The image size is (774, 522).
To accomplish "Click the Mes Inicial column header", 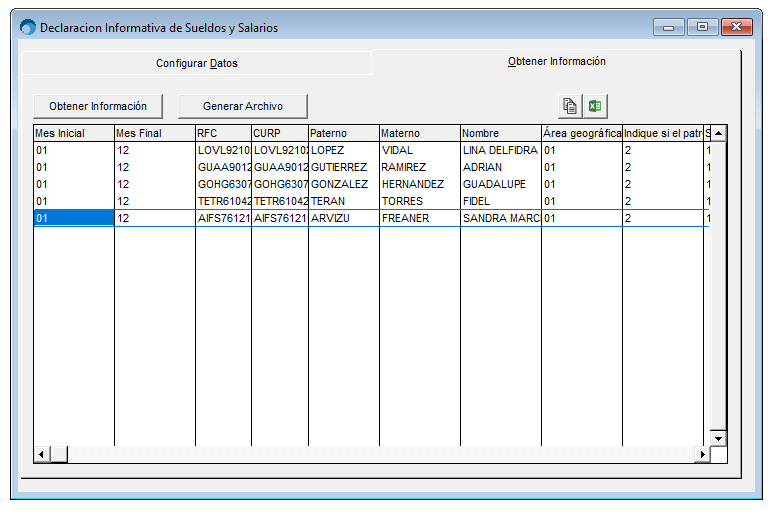I will [x=73, y=133].
